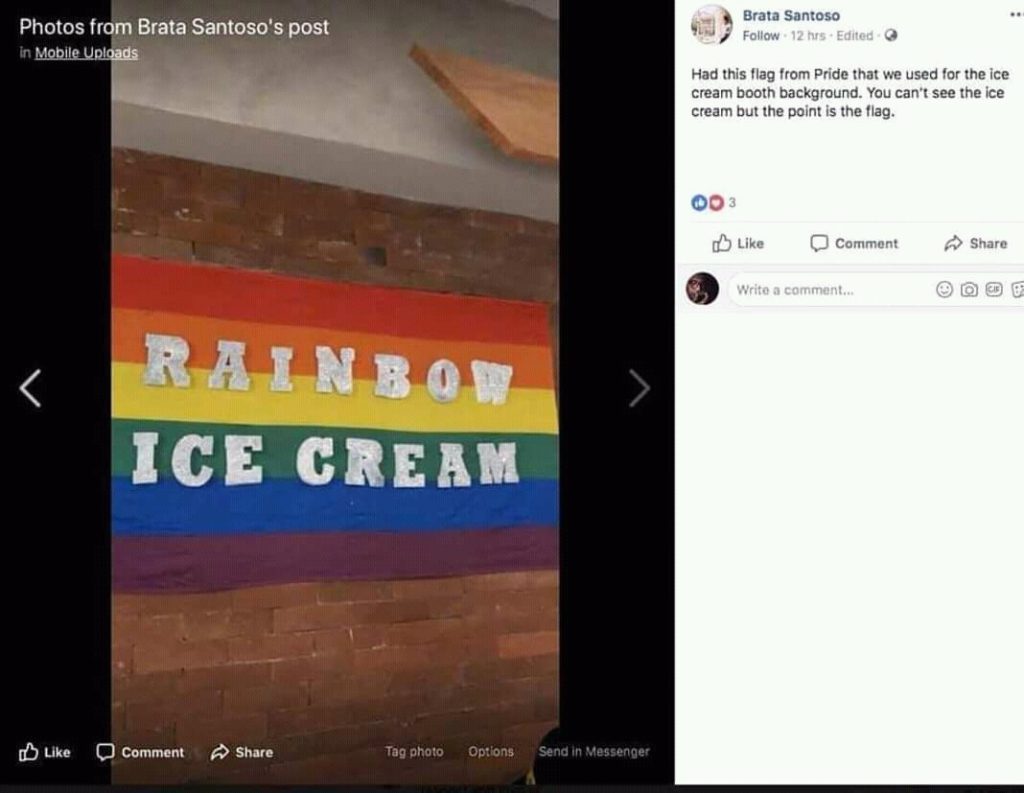Insert an emoji in comment box
This screenshot has height=793, width=1024.
point(944,289)
